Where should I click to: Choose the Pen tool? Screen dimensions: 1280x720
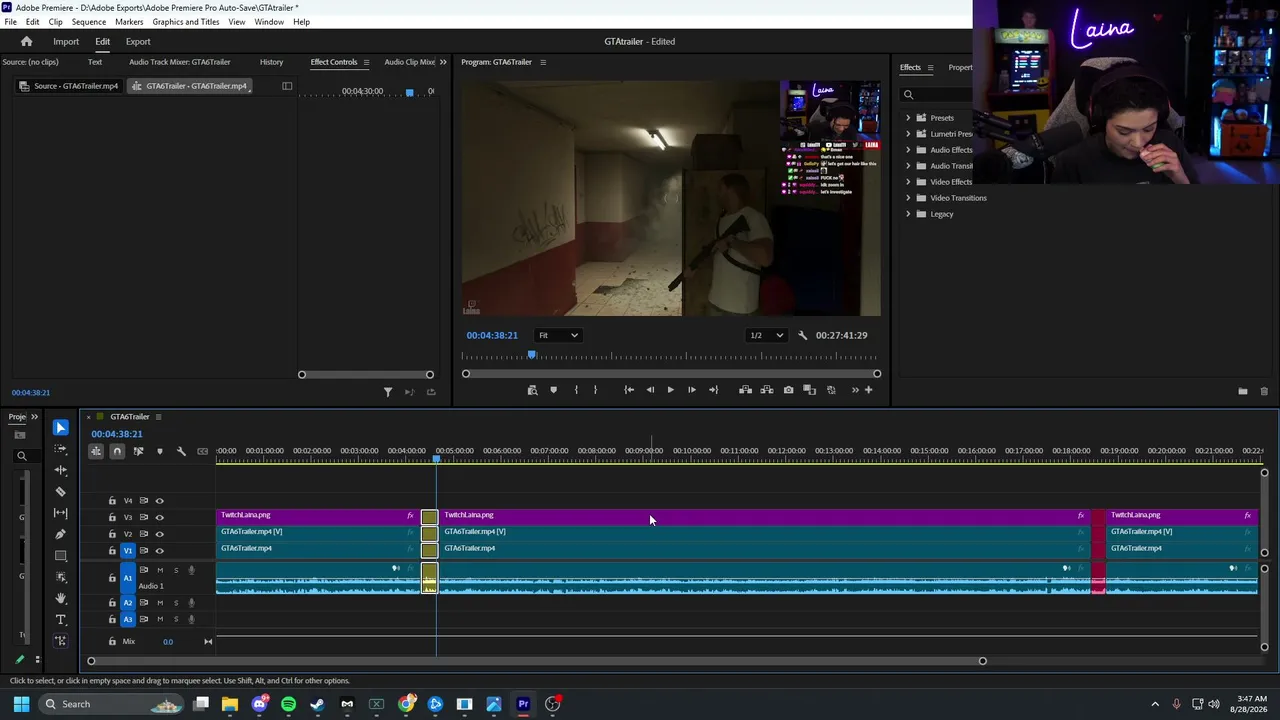[x=61, y=534]
